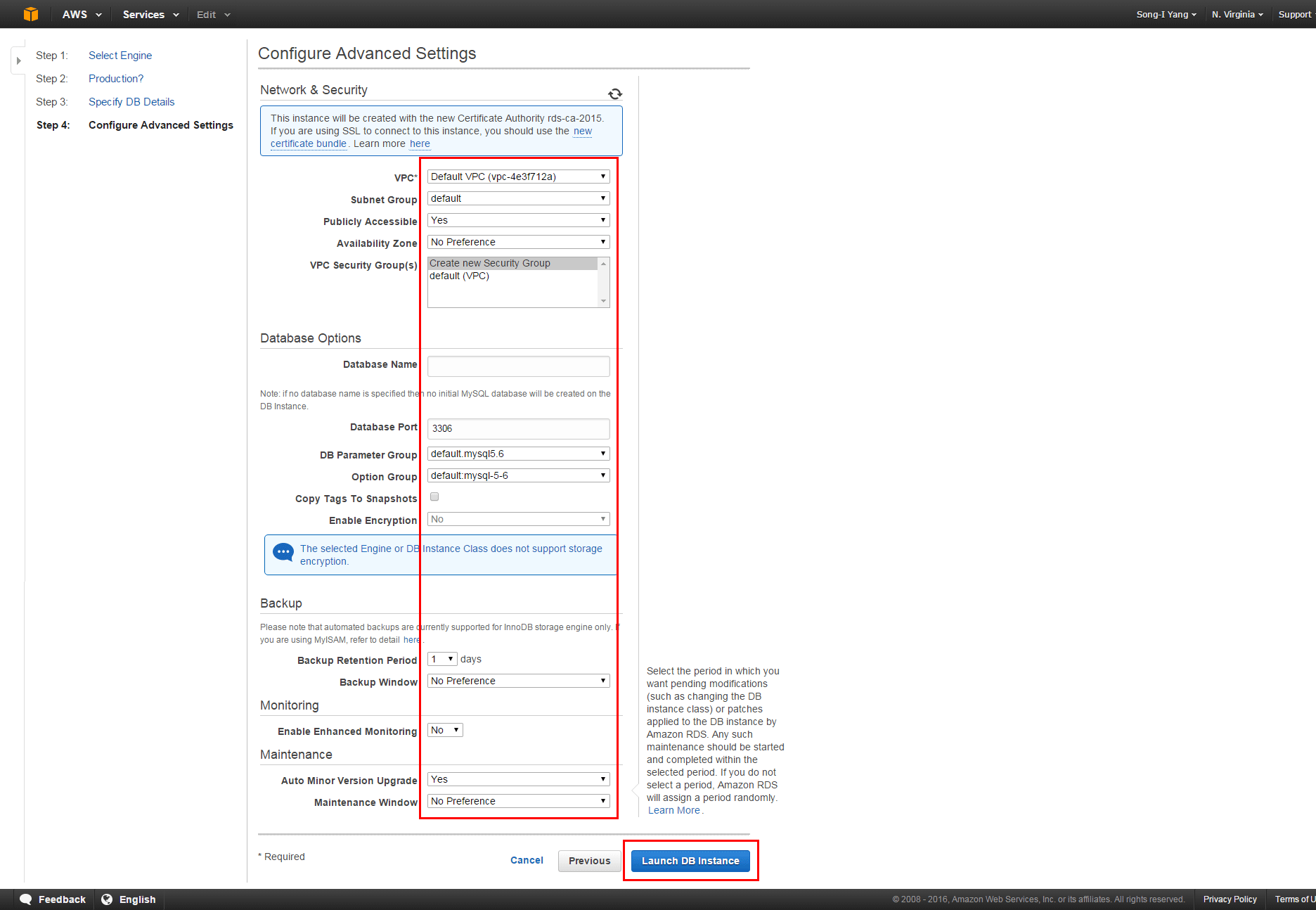Click the Previous button

[x=589, y=861]
